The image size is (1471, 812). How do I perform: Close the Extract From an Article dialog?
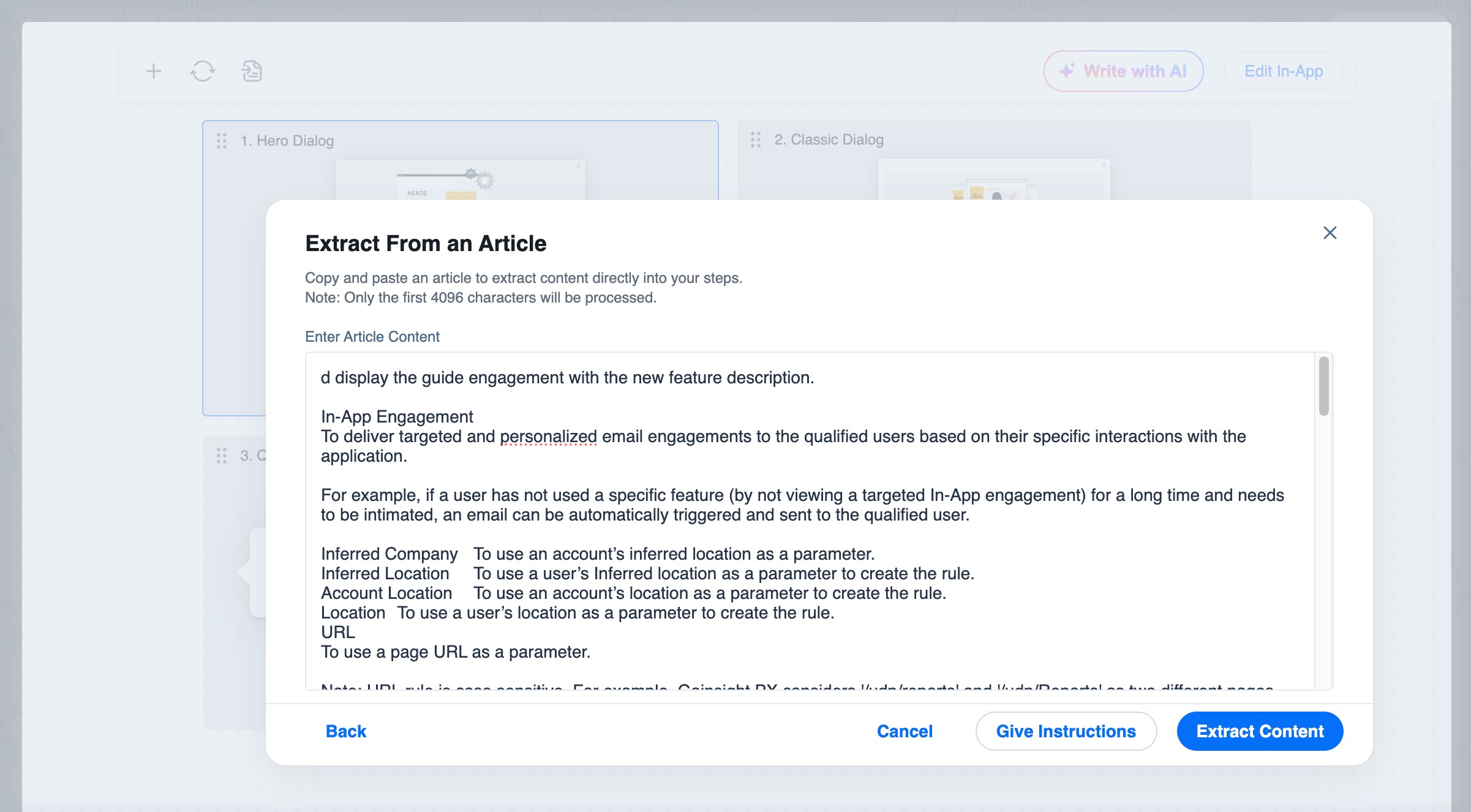(x=1330, y=233)
